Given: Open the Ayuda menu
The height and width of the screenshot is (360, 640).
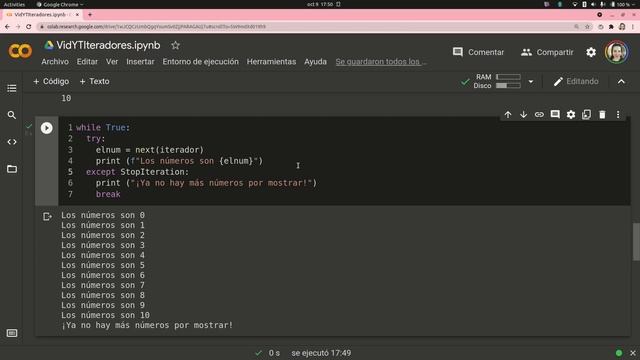Looking at the screenshot, I should [315, 62].
